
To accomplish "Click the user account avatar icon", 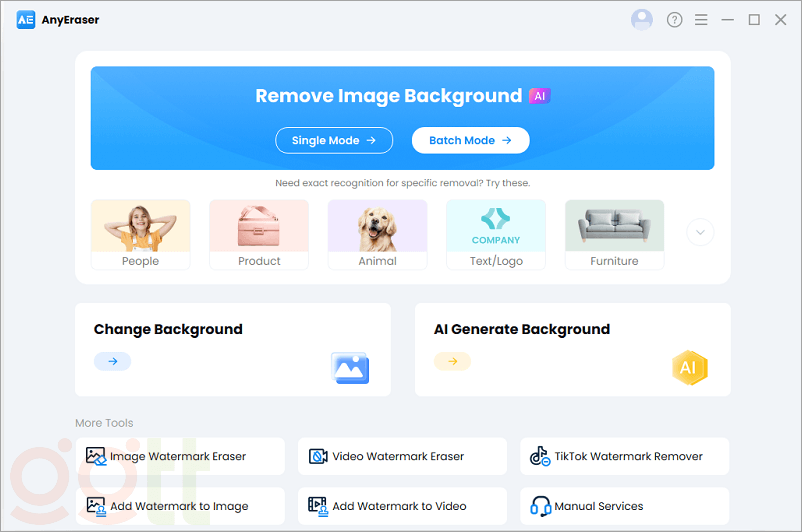I will click(642, 20).
